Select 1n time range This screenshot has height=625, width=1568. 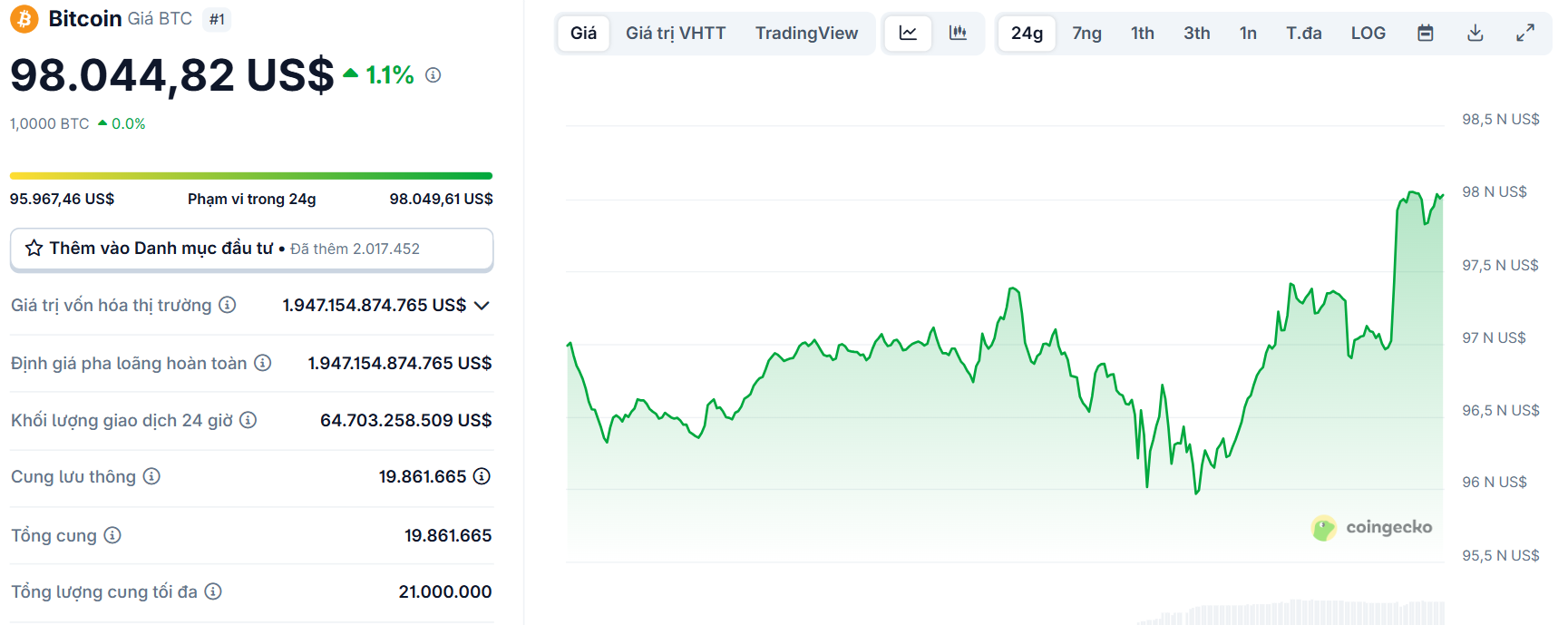coord(1249,34)
